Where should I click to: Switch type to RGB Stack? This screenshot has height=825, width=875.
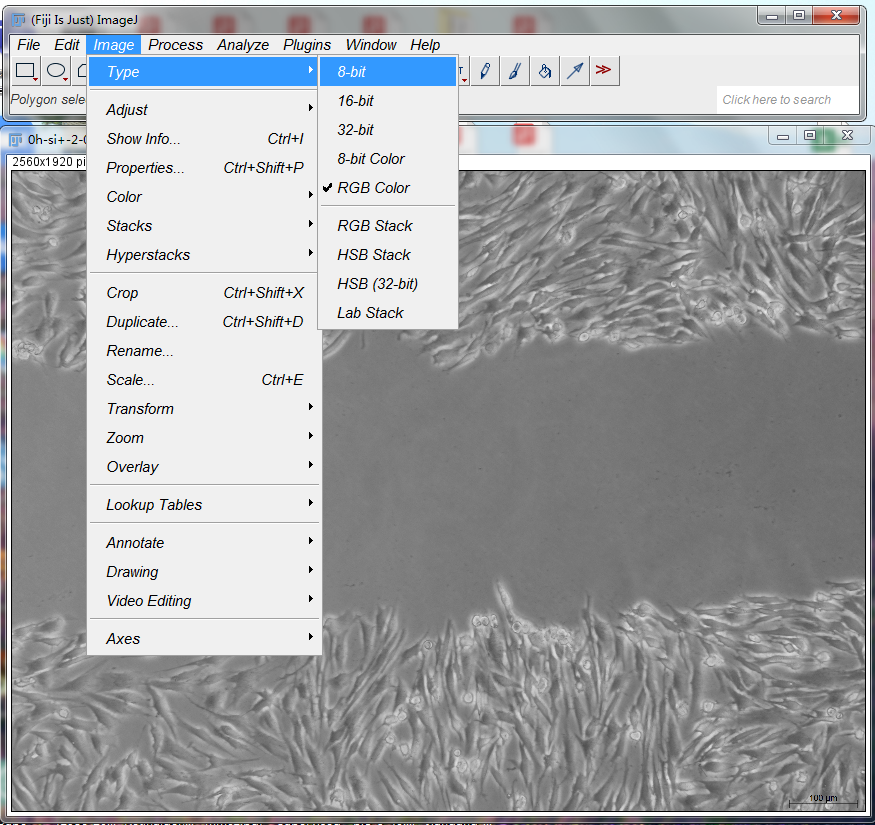388,226
